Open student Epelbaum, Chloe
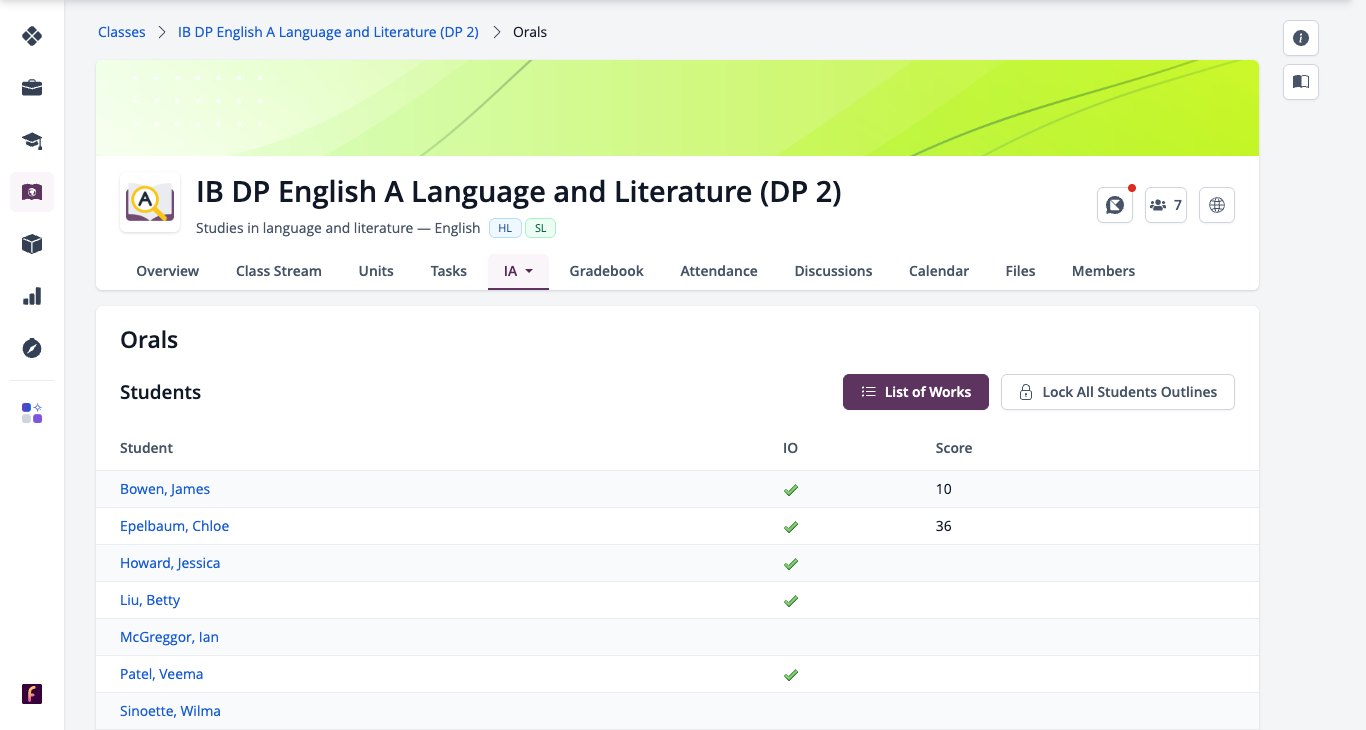This screenshot has width=1366, height=730. pos(174,526)
